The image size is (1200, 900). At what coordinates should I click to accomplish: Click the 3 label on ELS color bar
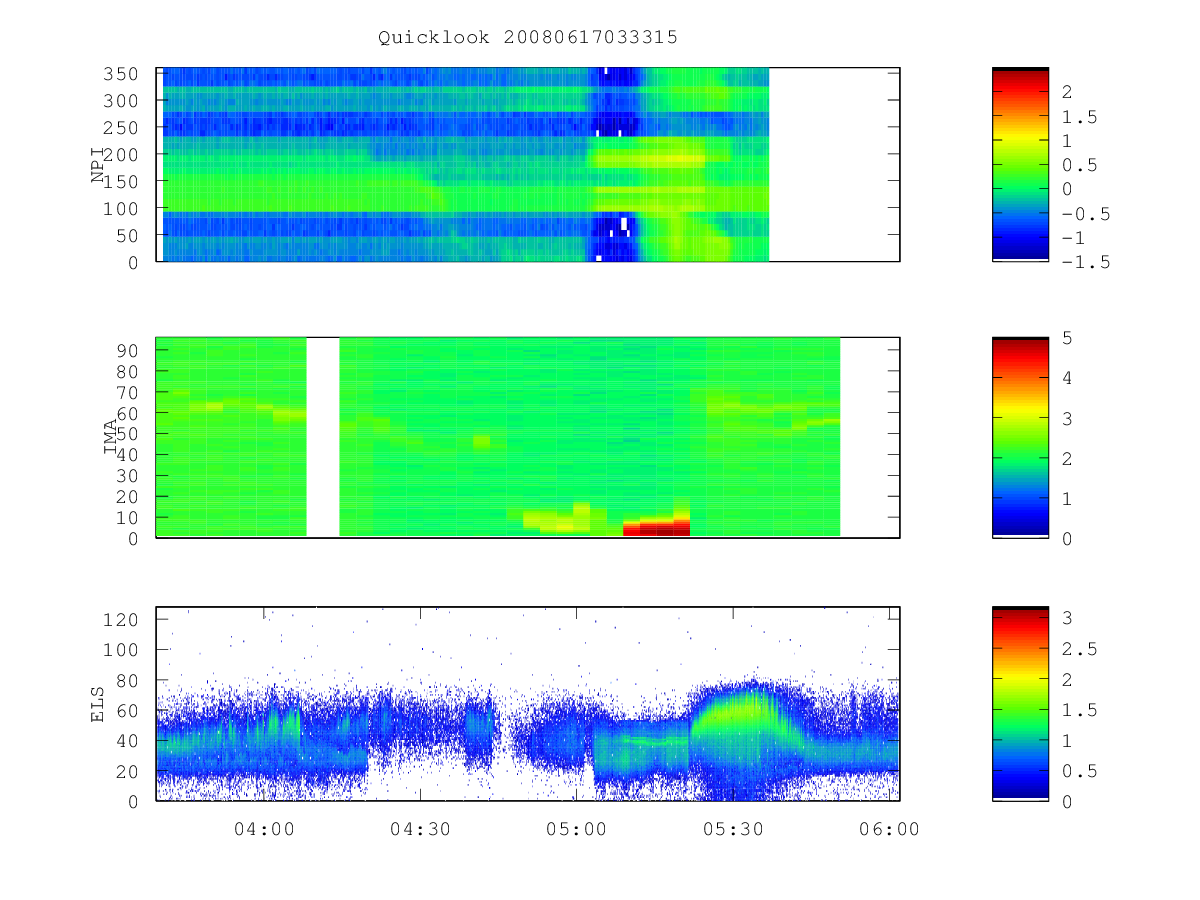point(1066,619)
